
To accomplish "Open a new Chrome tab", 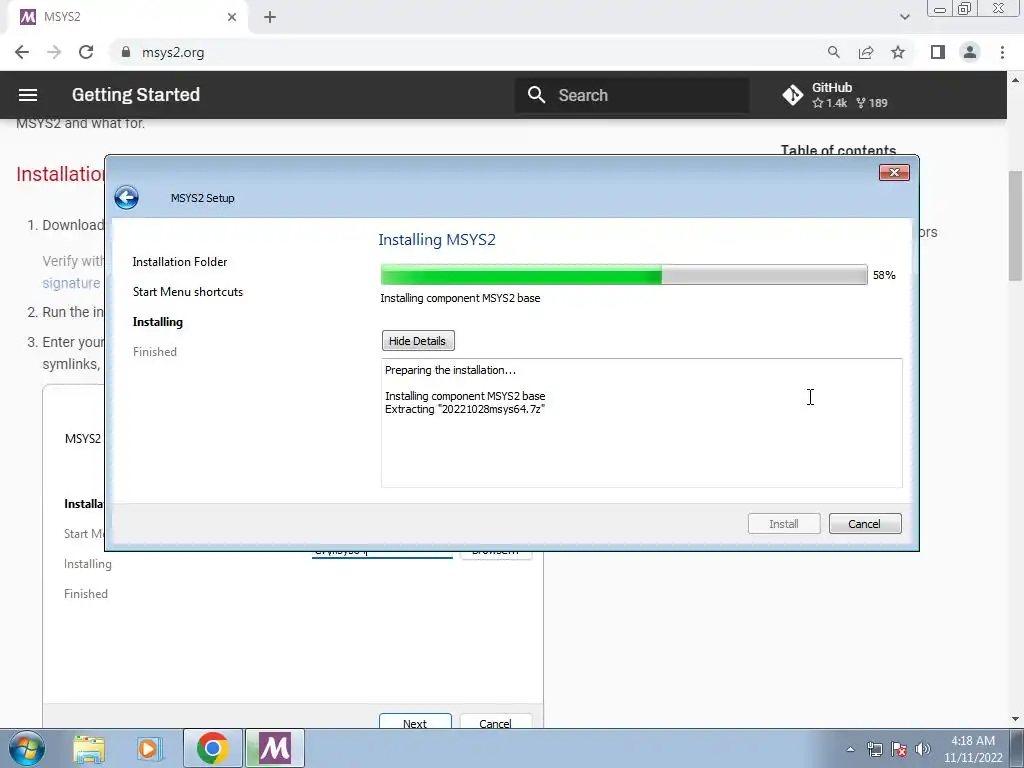I will tap(270, 17).
